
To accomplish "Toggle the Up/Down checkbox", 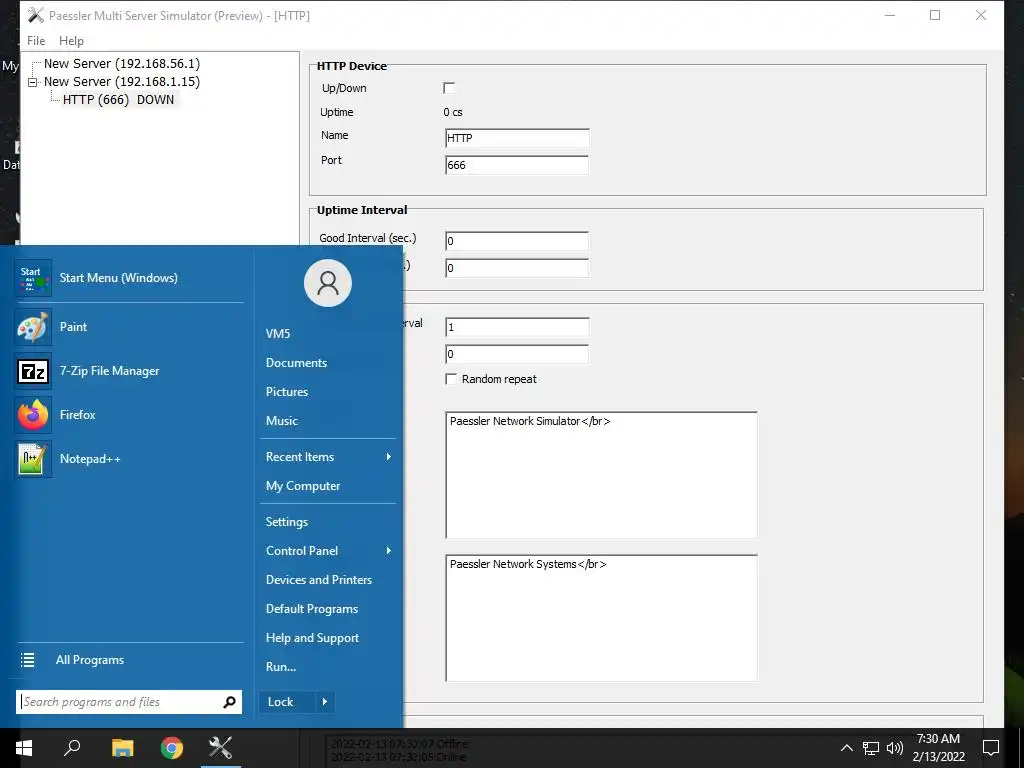I will click(x=449, y=88).
